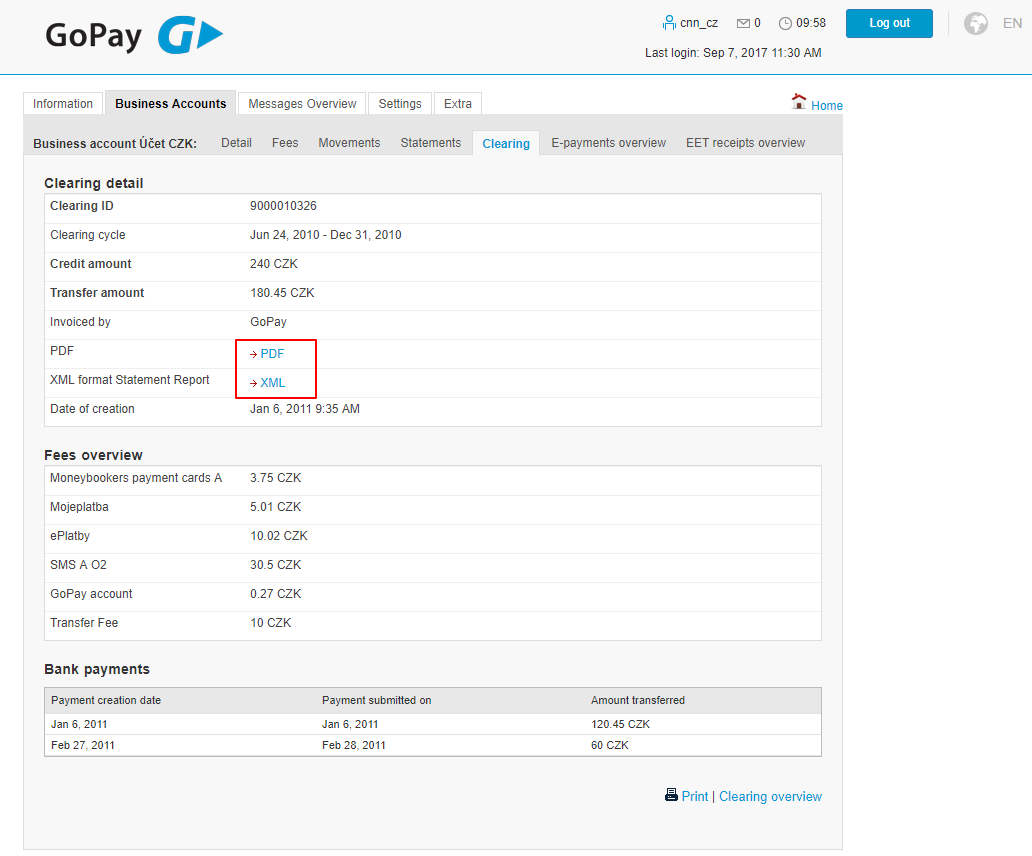The image size is (1032, 856).
Task: Open the Extra tab
Action: pos(457,103)
